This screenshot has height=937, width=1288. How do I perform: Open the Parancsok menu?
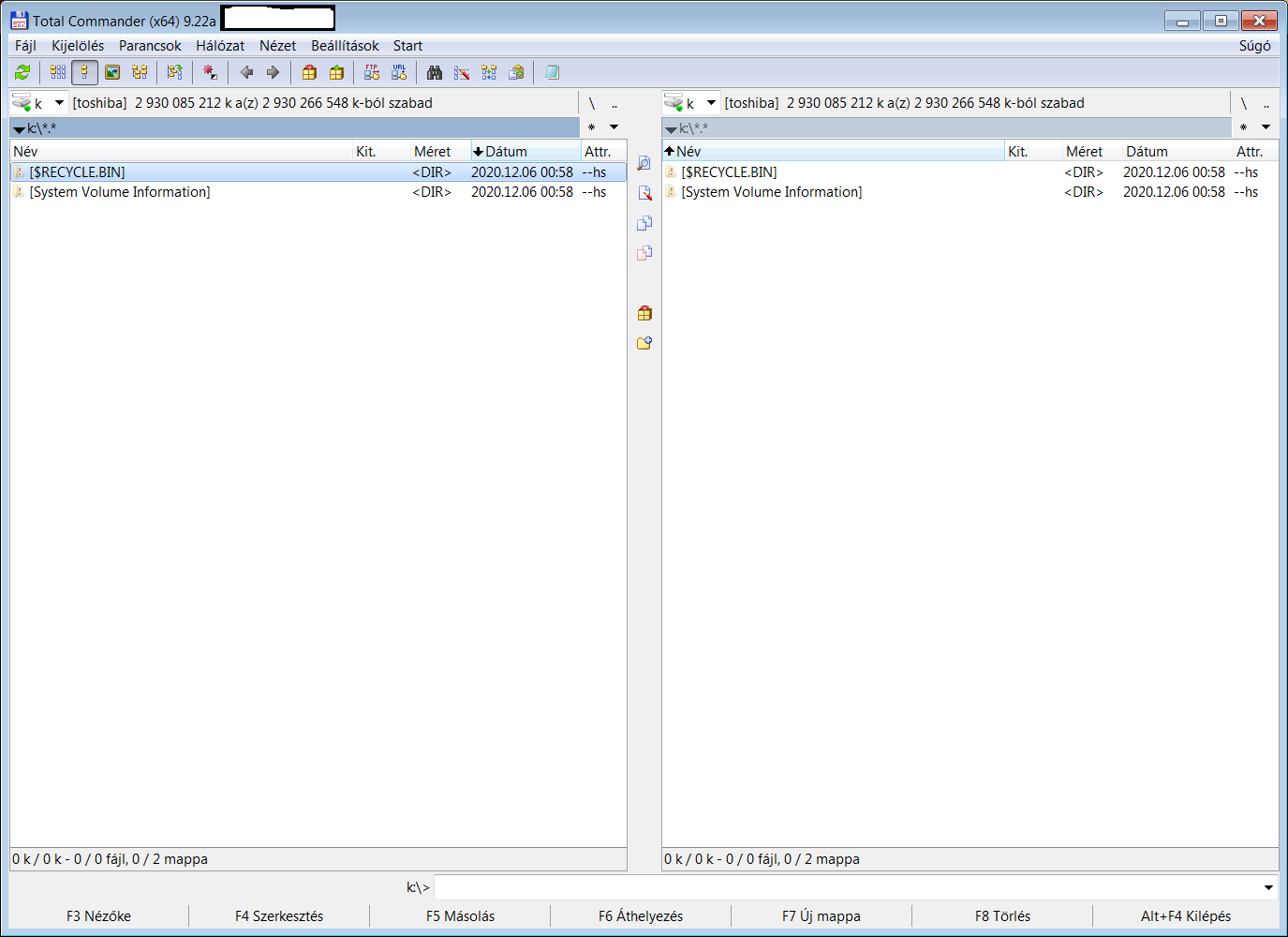point(150,46)
